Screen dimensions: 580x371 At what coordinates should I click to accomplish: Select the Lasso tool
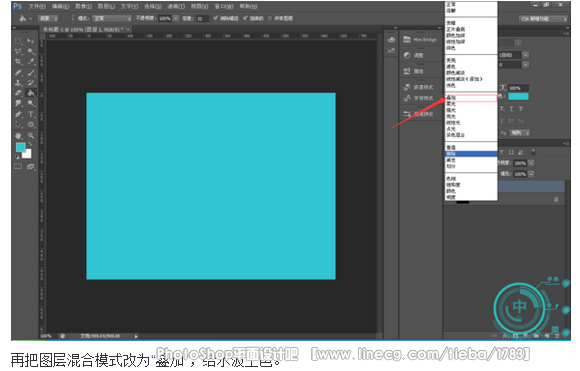pos(18,51)
